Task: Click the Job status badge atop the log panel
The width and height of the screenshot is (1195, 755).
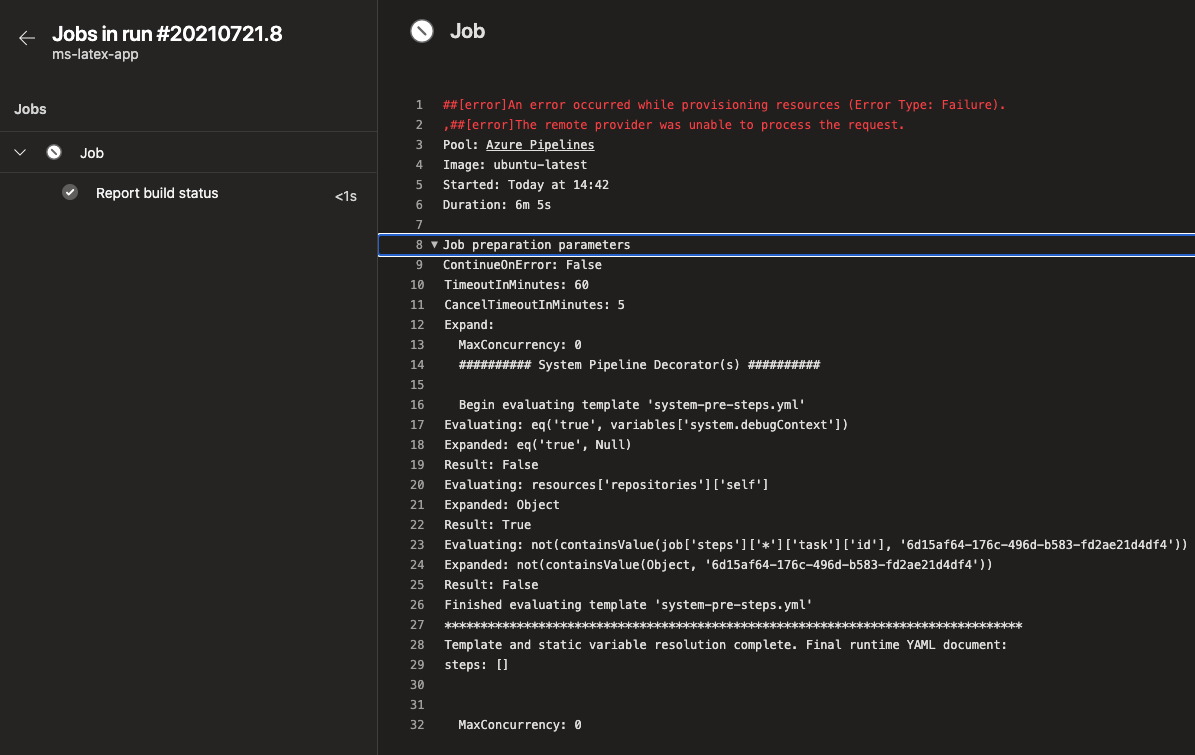Action: (x=421, y=31)
